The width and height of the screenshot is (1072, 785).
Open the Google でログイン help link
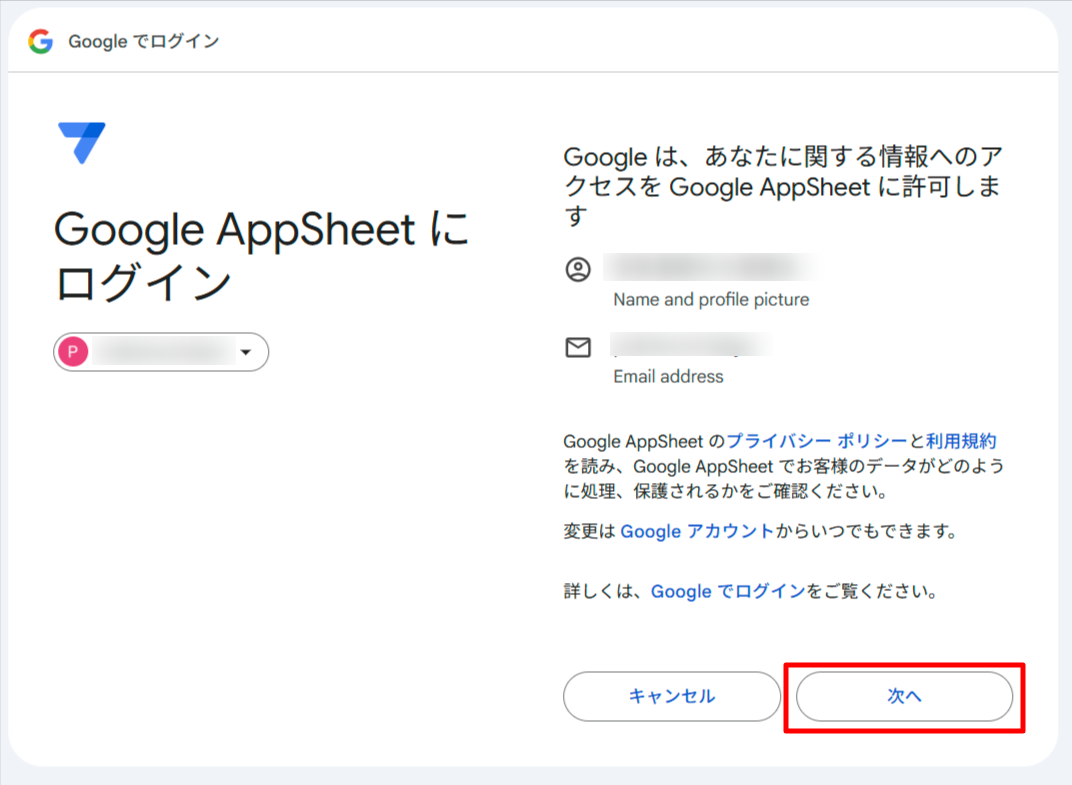coord(728,591)
